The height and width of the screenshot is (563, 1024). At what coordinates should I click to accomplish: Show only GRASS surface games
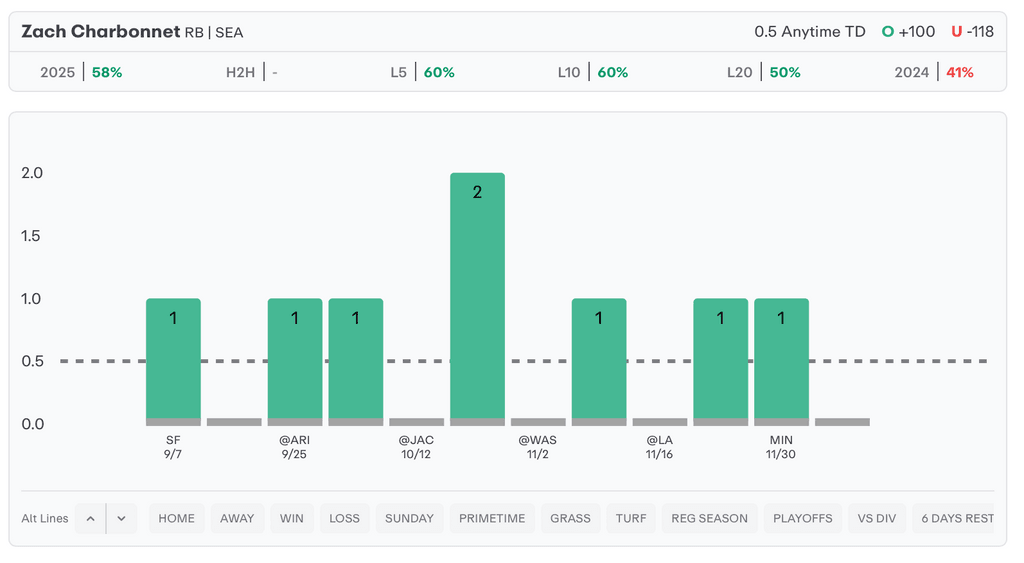point(571,518)
